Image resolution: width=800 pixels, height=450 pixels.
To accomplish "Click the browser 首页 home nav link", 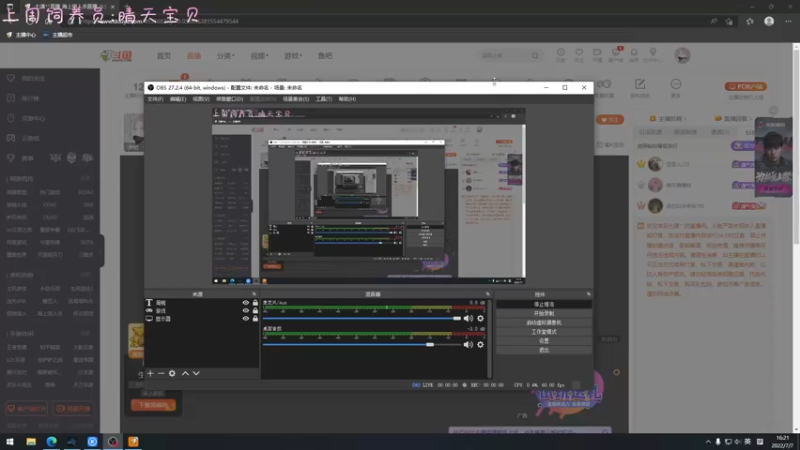I will point(164,56).
